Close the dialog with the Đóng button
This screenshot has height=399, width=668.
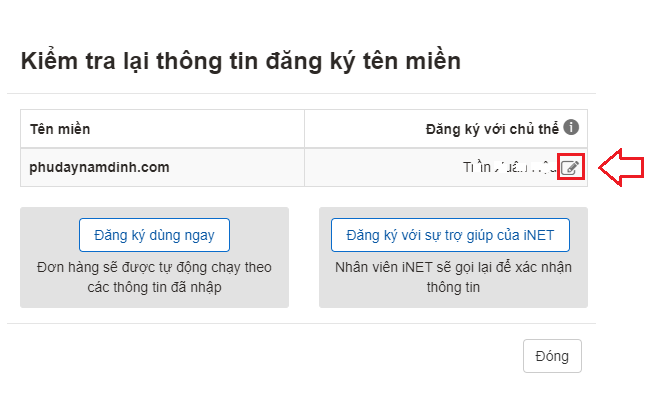click(x=552, y=356)
